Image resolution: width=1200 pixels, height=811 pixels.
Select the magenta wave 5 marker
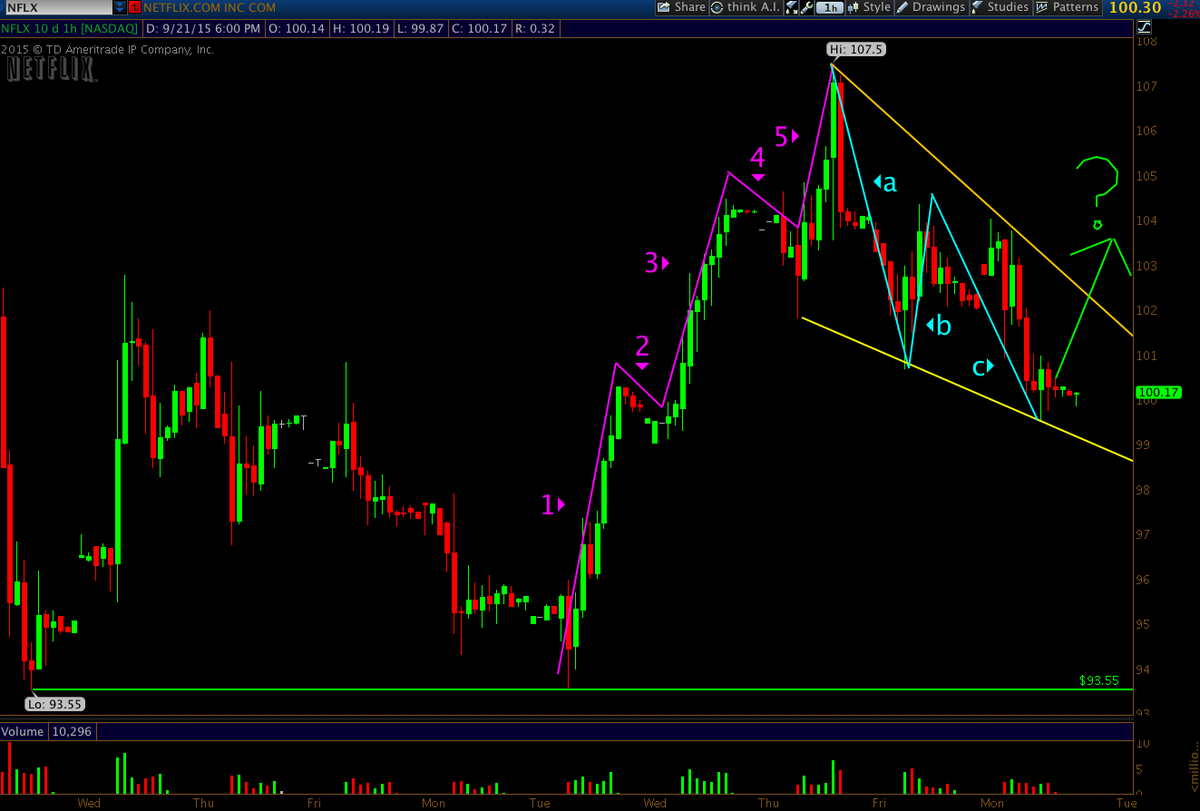point(788,135)
